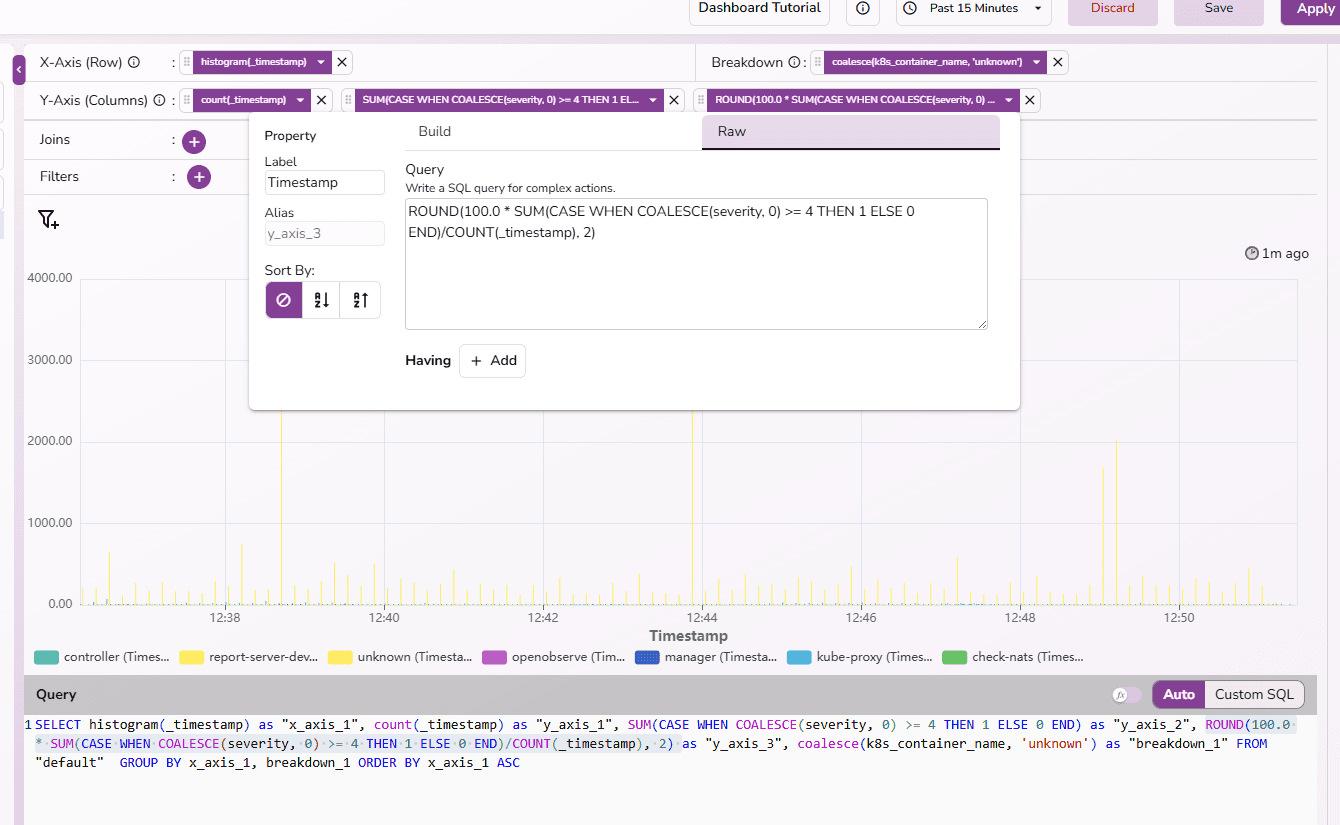
Task: Remove the coalesce breakdown field
Action: 1058,62
